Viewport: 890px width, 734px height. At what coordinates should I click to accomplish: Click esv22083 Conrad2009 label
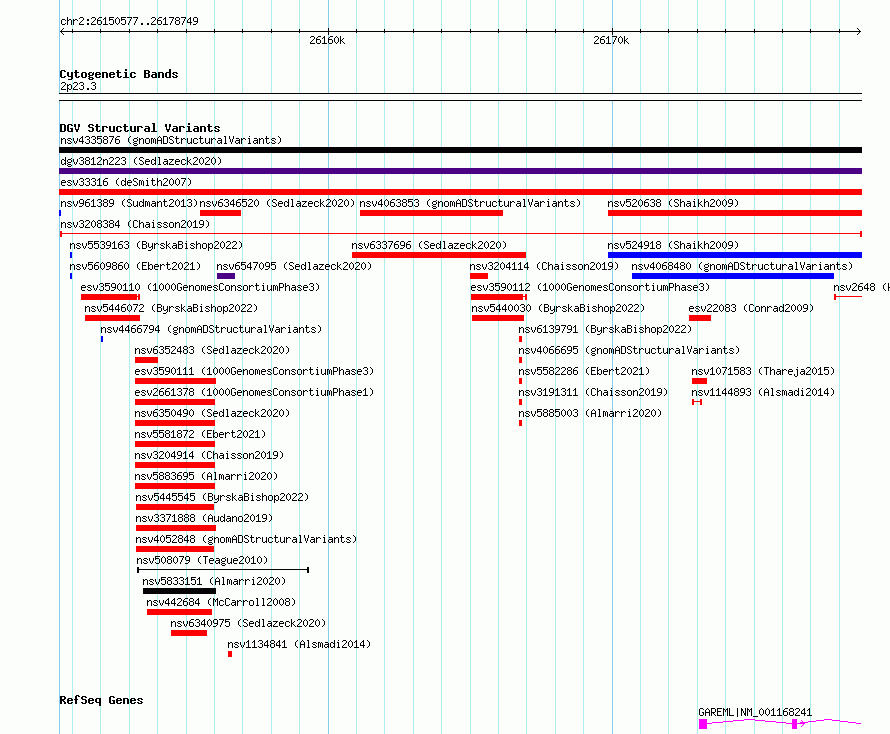[x=752, y=308]
